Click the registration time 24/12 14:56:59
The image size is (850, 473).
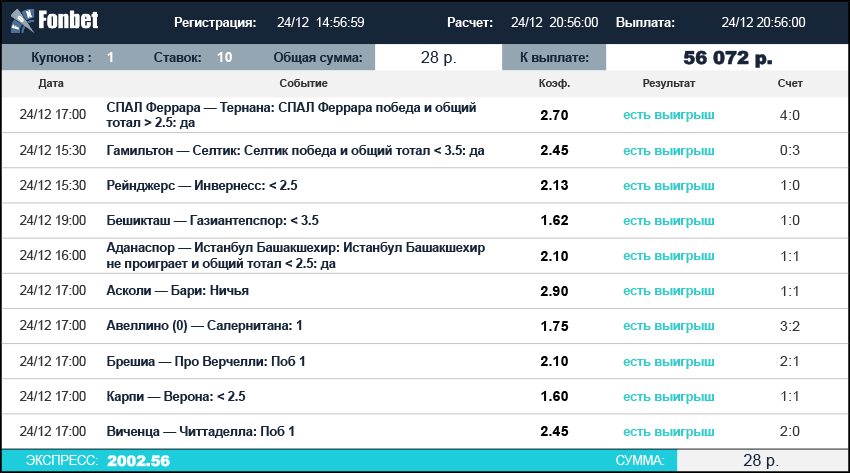[x=320, y=22]
